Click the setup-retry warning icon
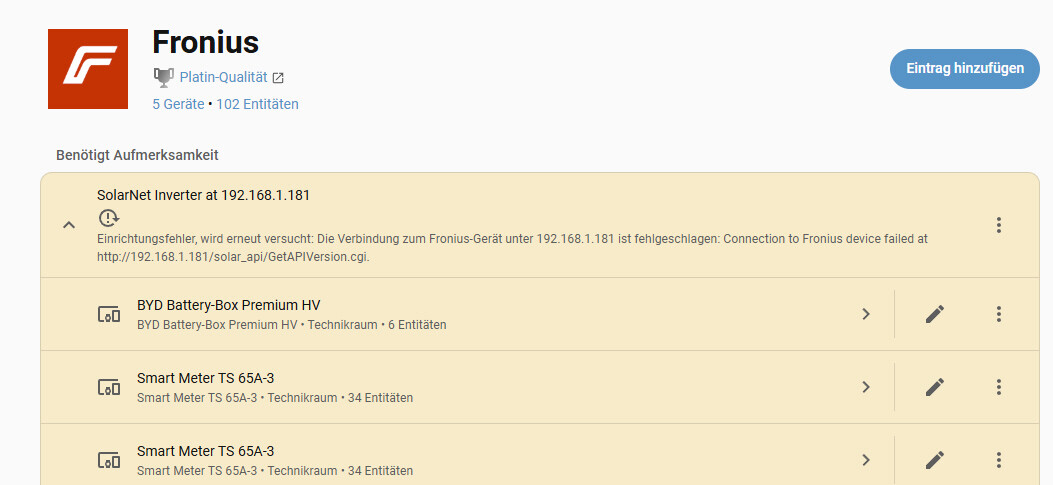The image size is (1053, 485). (x=108, y=218)
